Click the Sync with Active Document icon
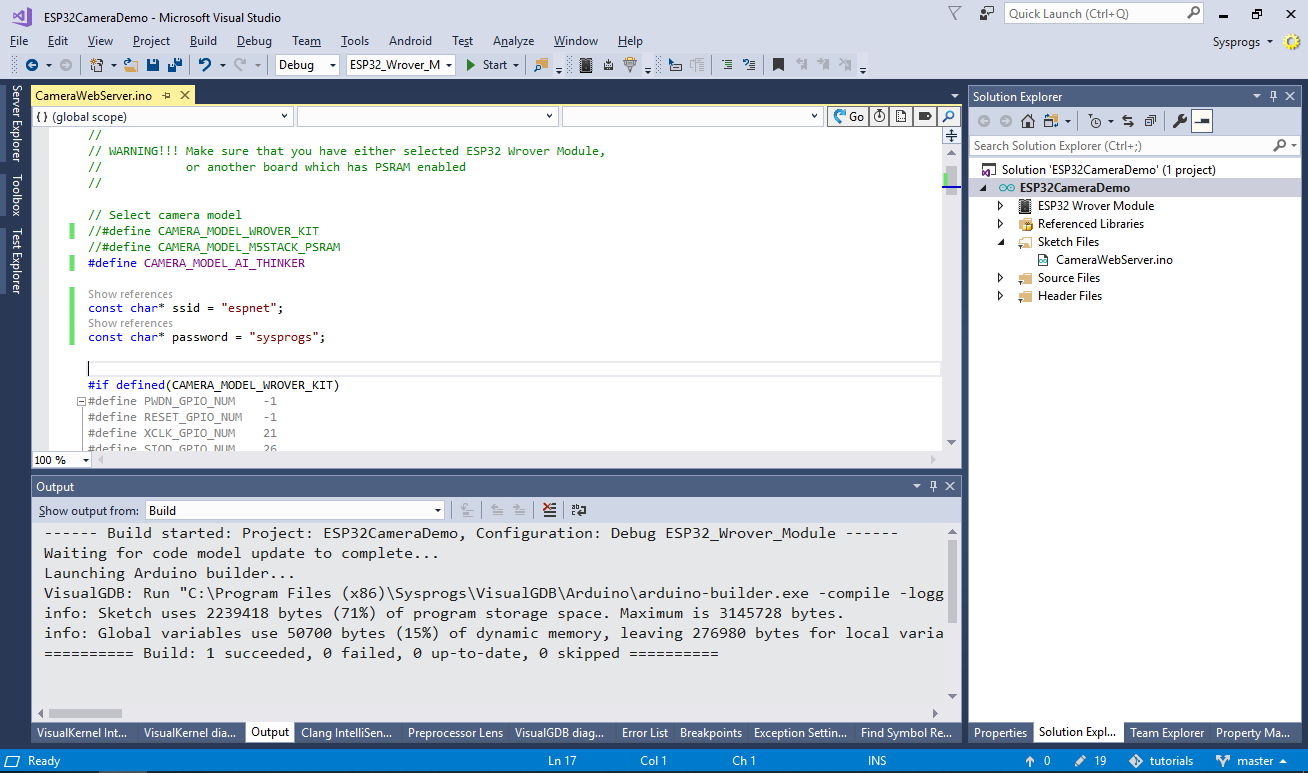The height and width of the screenshot is (773, 1308). [1128, 121]
